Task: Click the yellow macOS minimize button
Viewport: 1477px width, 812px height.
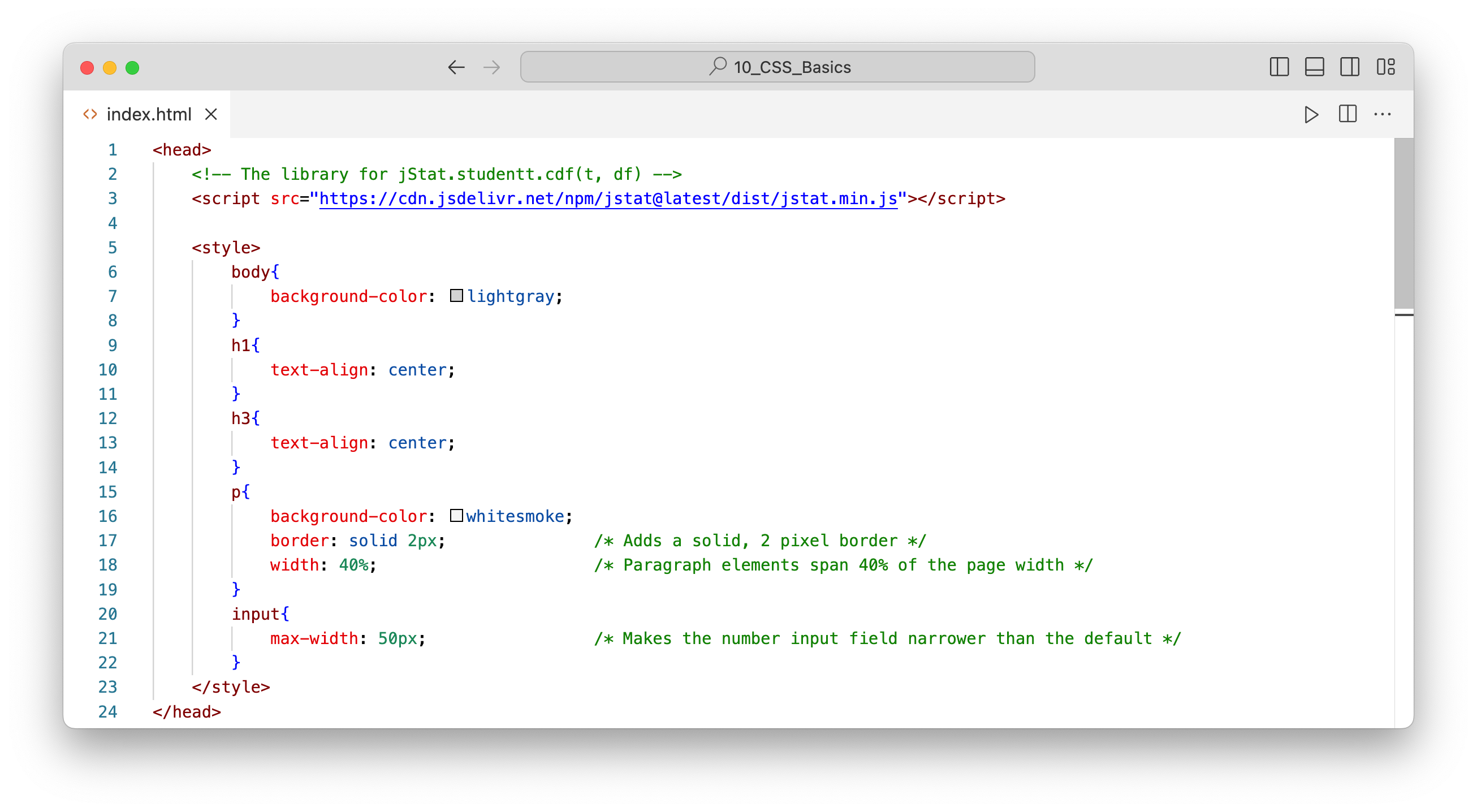Action: [x=110, y=68]
